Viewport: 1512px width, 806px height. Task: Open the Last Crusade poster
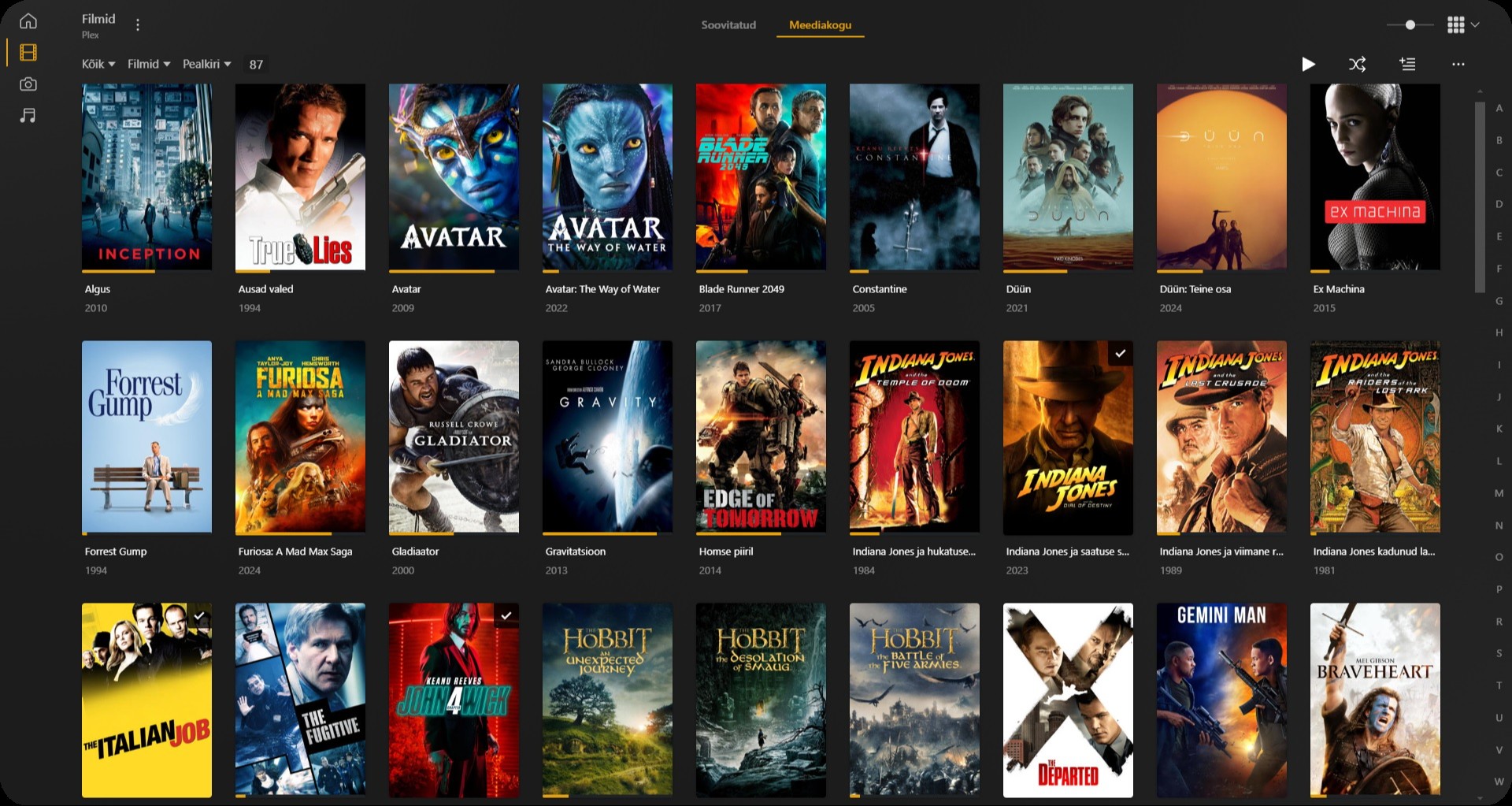tap(1221, 437)
